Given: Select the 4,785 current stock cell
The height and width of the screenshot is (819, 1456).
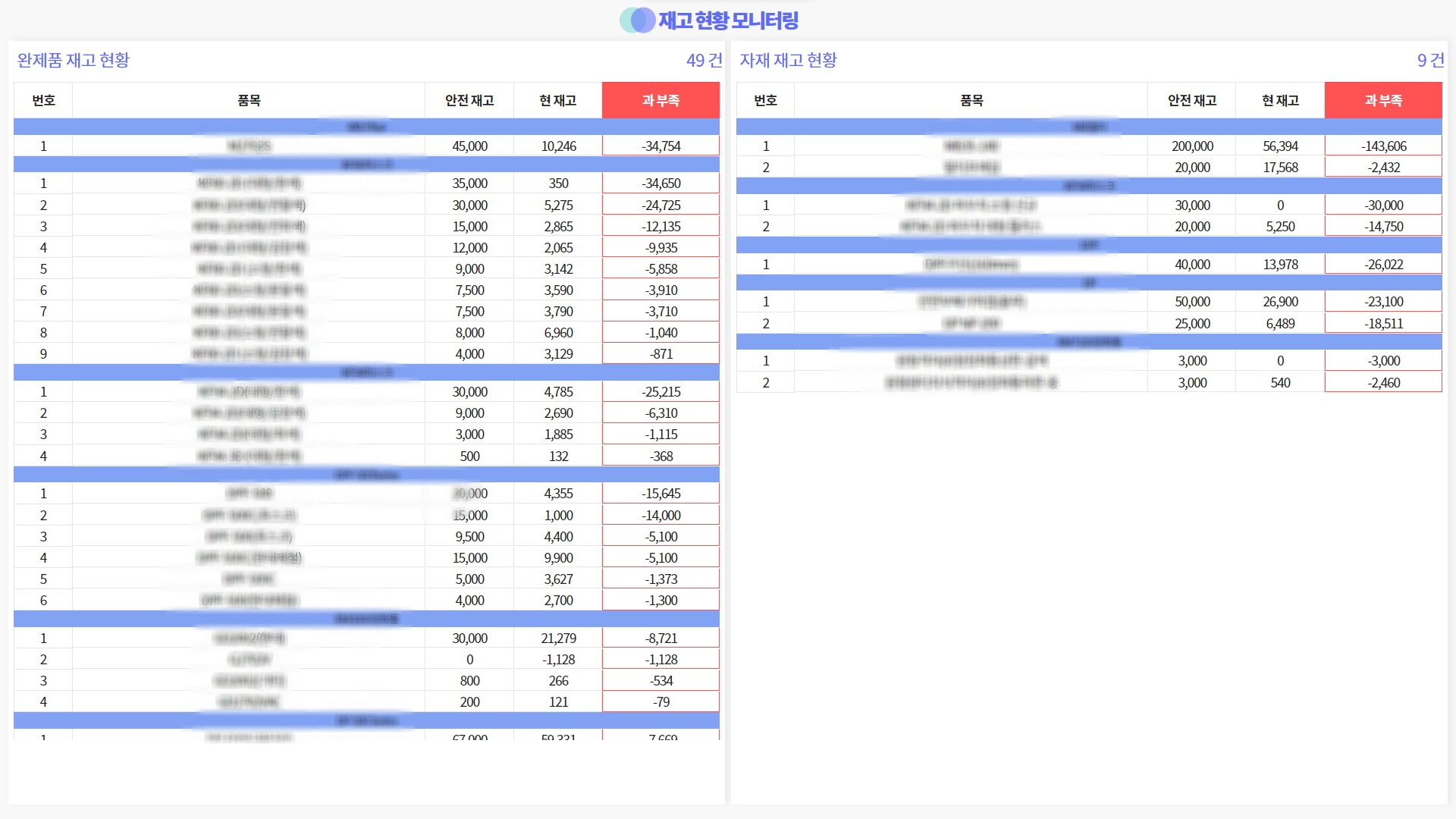Looking at the screenshot, I should click(558, 391).
